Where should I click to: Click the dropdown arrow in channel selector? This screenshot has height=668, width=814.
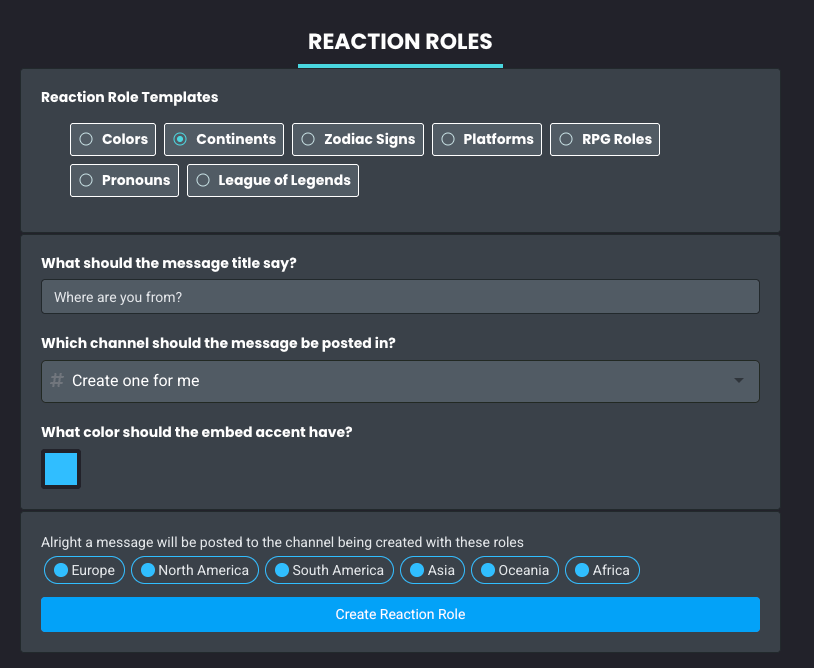(738, 381)
